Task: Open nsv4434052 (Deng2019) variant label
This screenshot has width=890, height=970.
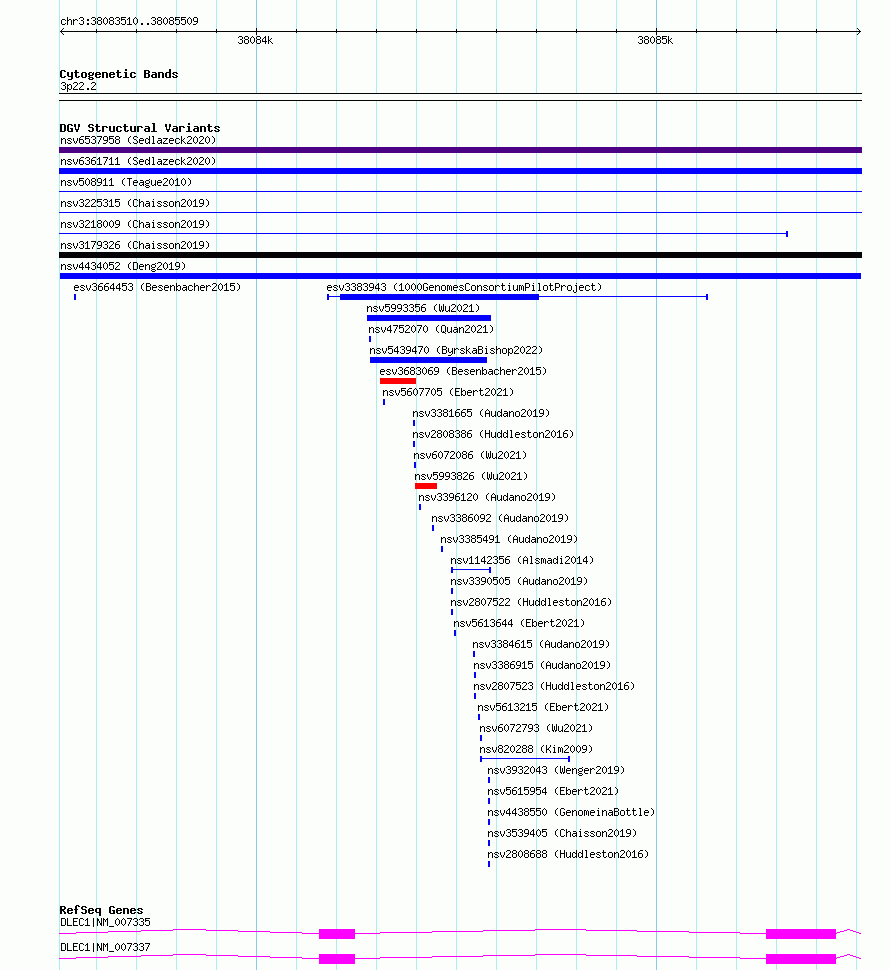Action: (123, 267)
